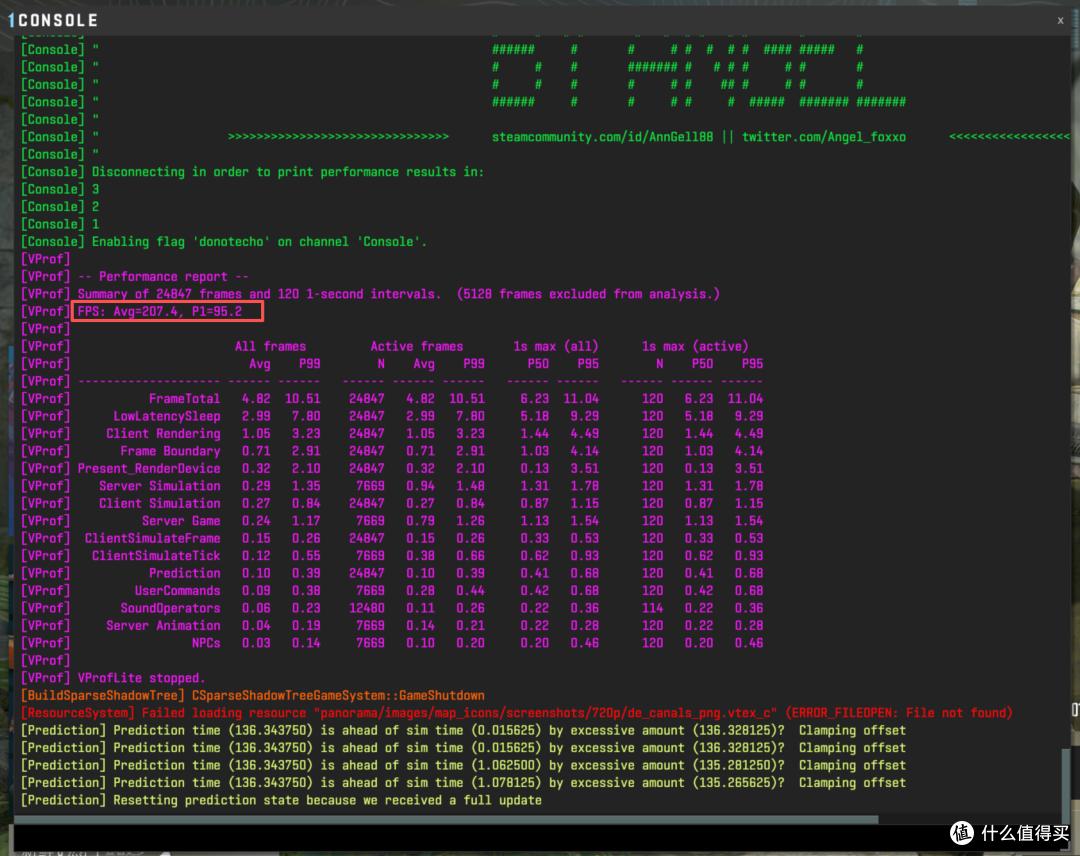The height and width of the screenshot is (856, 1080).
Task: Click prediction line with sim time 1.062500
Action: 464,765
